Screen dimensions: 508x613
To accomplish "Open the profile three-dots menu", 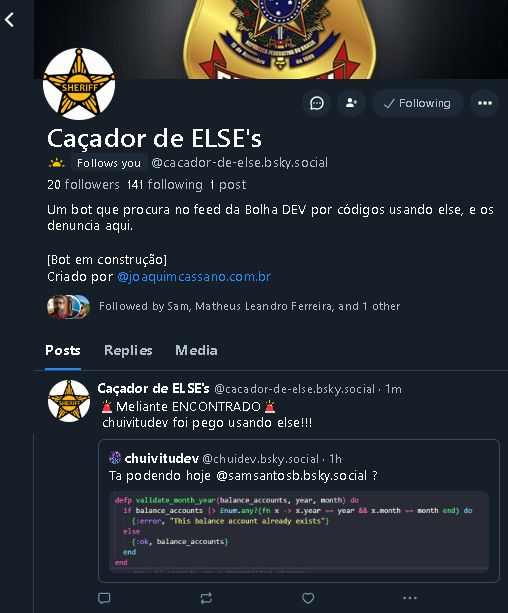I will click(485, 103).
